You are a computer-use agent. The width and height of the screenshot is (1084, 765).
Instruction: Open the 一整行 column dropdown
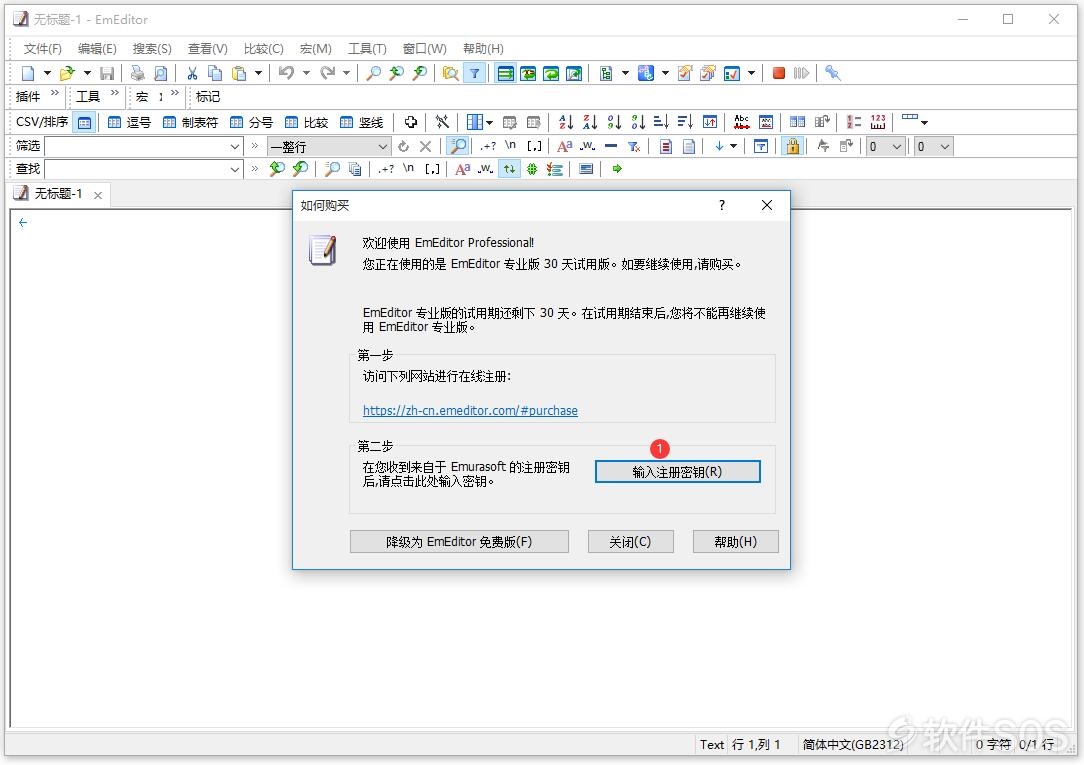[x=382, y=147]
